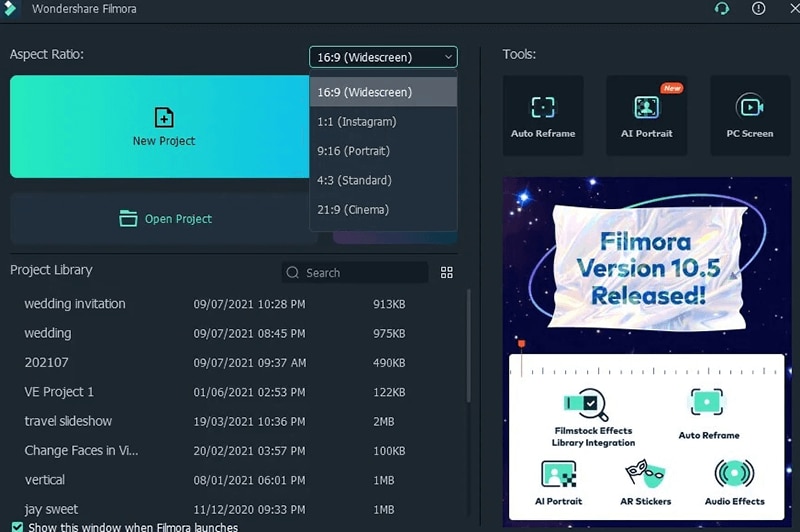Image resolution: width=800 pixels, height=532 pixels.
Task: Click the date 19/03/2021 10:36 PM
Action: click(249, 421)
